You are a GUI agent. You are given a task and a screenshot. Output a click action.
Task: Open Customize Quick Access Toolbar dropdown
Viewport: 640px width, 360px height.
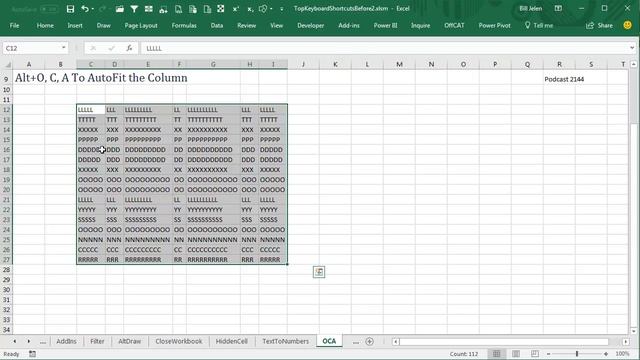pos(282,9)
